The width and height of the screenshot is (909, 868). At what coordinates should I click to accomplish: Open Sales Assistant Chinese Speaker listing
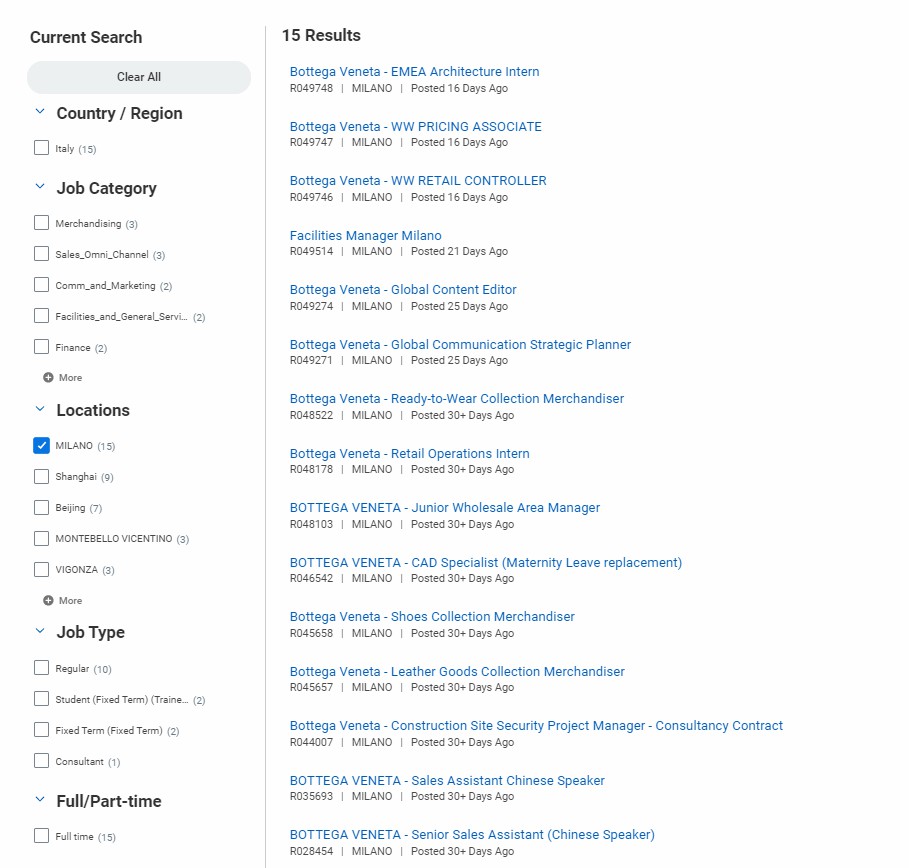[x=447, y=781]
